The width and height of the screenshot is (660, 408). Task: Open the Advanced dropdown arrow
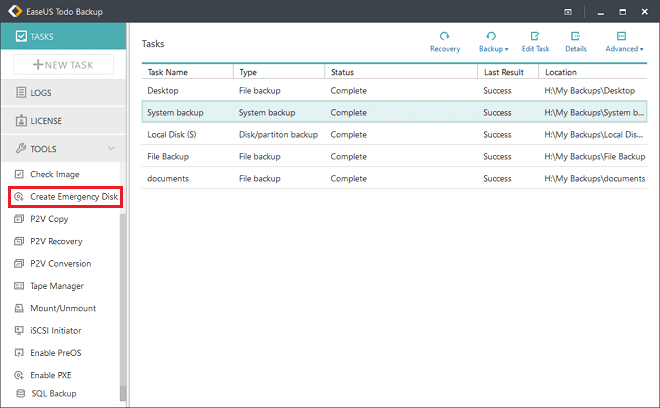pos(641,49)
